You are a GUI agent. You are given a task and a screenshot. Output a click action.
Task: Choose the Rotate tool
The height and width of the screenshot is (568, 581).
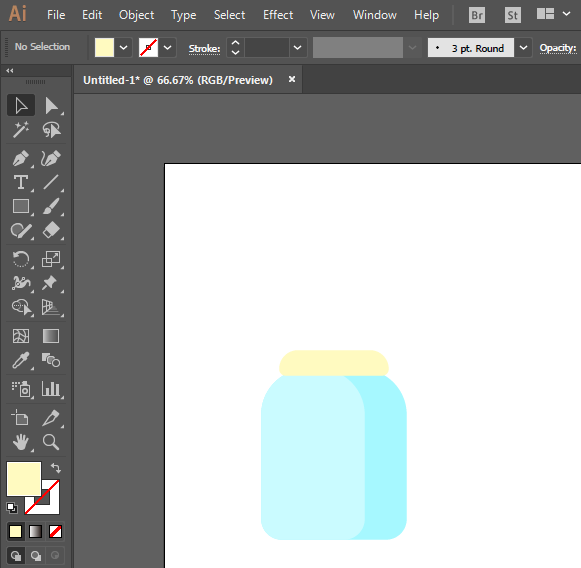pos(21,259)
